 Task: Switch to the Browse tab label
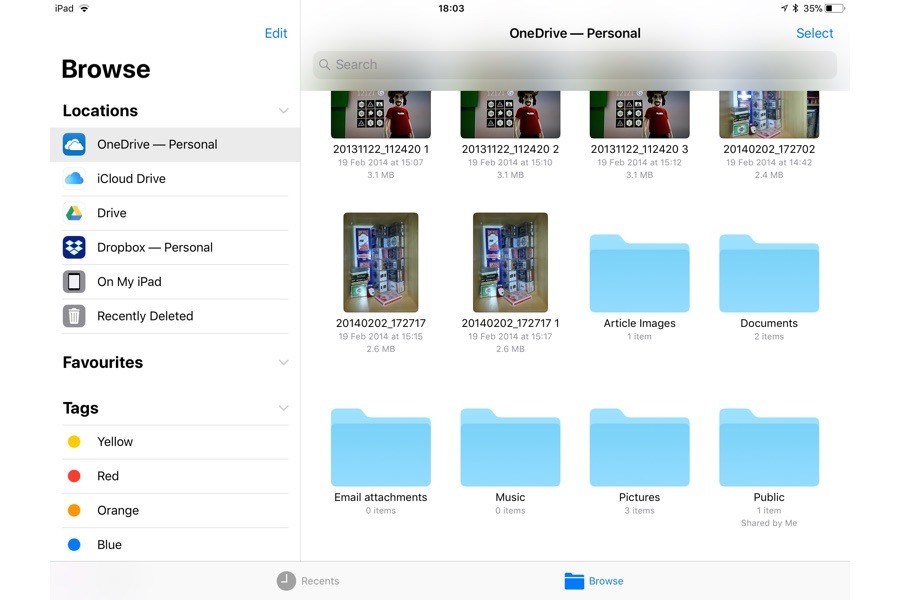click(x=606, y=581)
